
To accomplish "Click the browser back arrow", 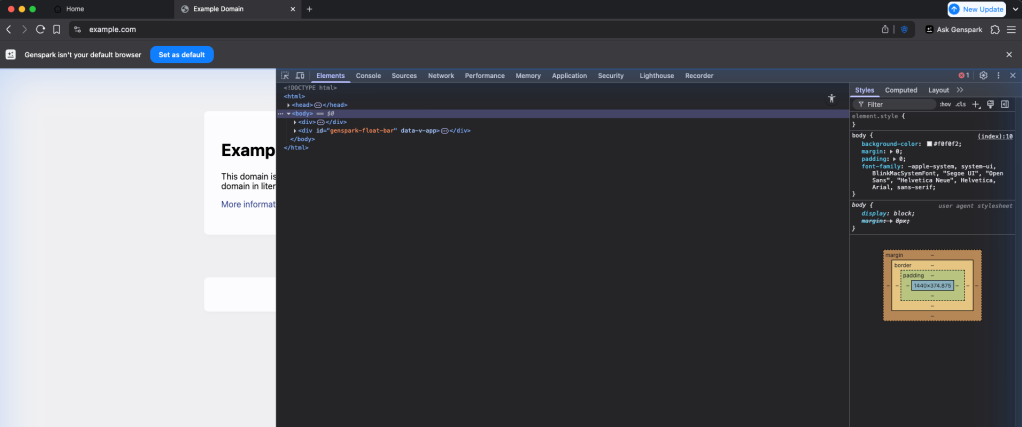I will [x=9, y=29].
